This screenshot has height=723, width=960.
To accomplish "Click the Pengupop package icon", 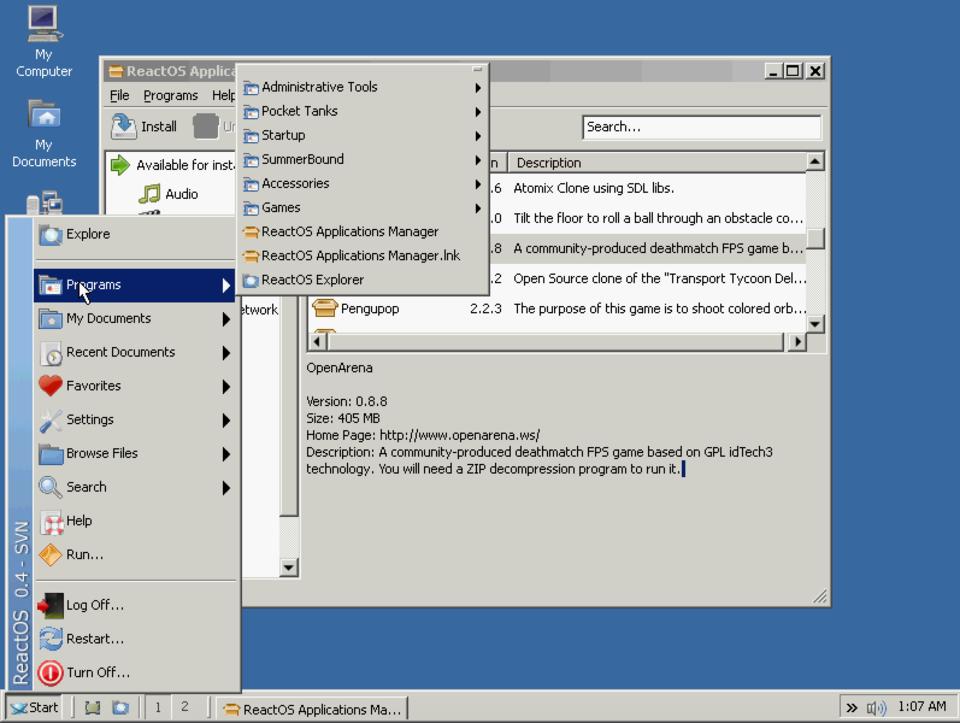I will (x=324, y=309).
